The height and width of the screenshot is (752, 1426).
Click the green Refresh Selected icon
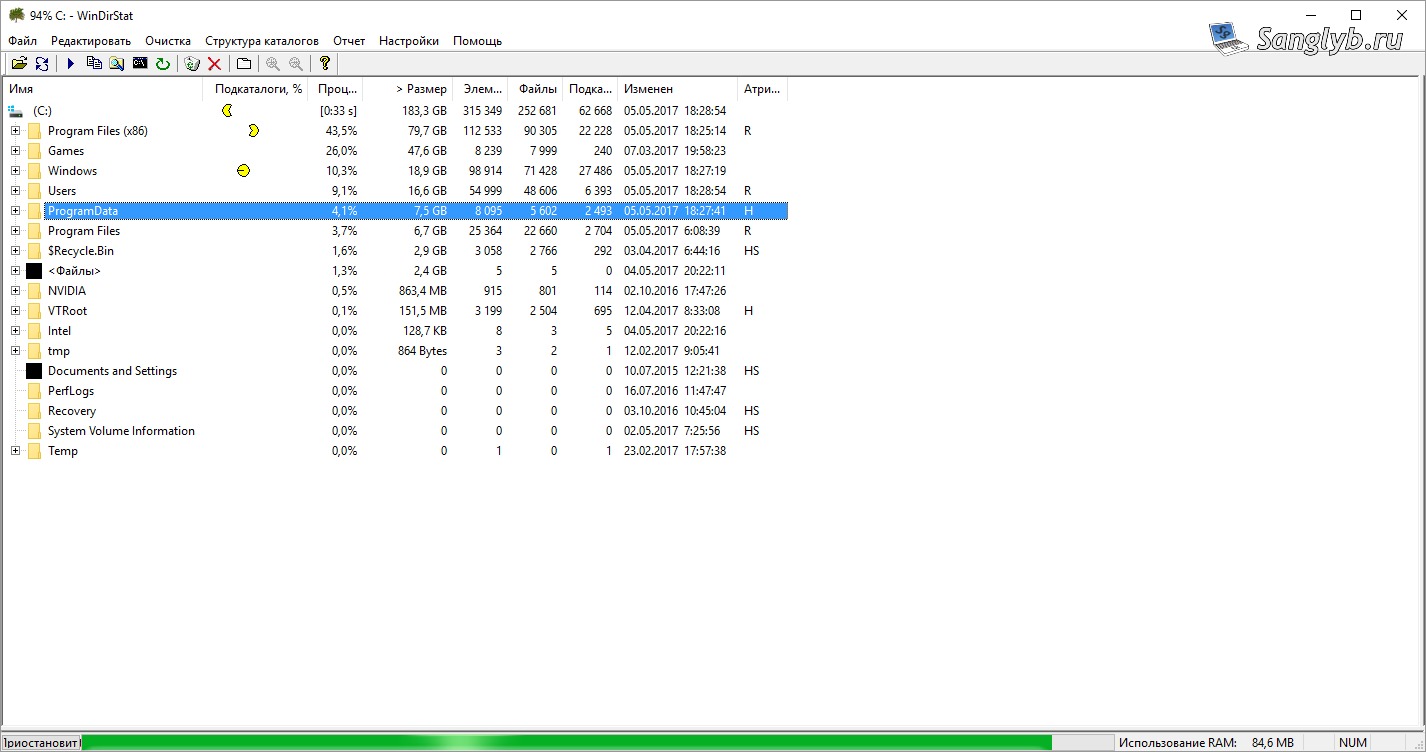[162, 63]
